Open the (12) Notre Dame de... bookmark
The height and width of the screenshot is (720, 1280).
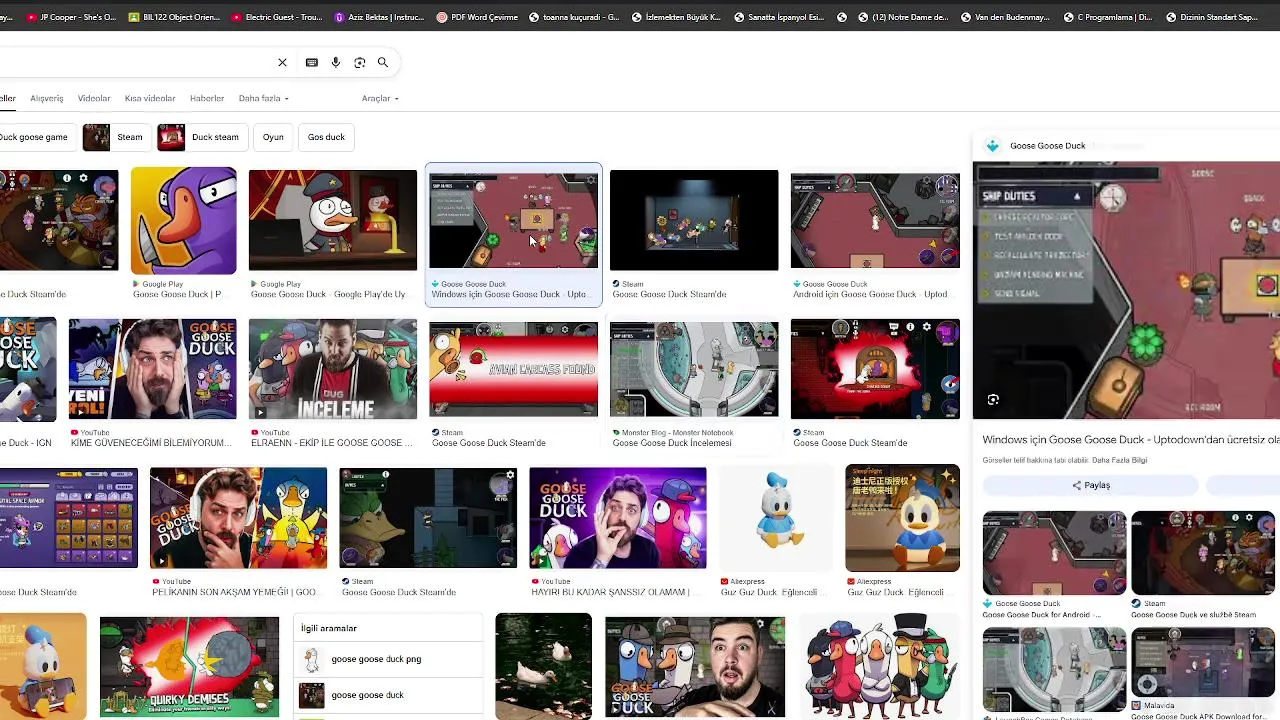tap(903, 17)
